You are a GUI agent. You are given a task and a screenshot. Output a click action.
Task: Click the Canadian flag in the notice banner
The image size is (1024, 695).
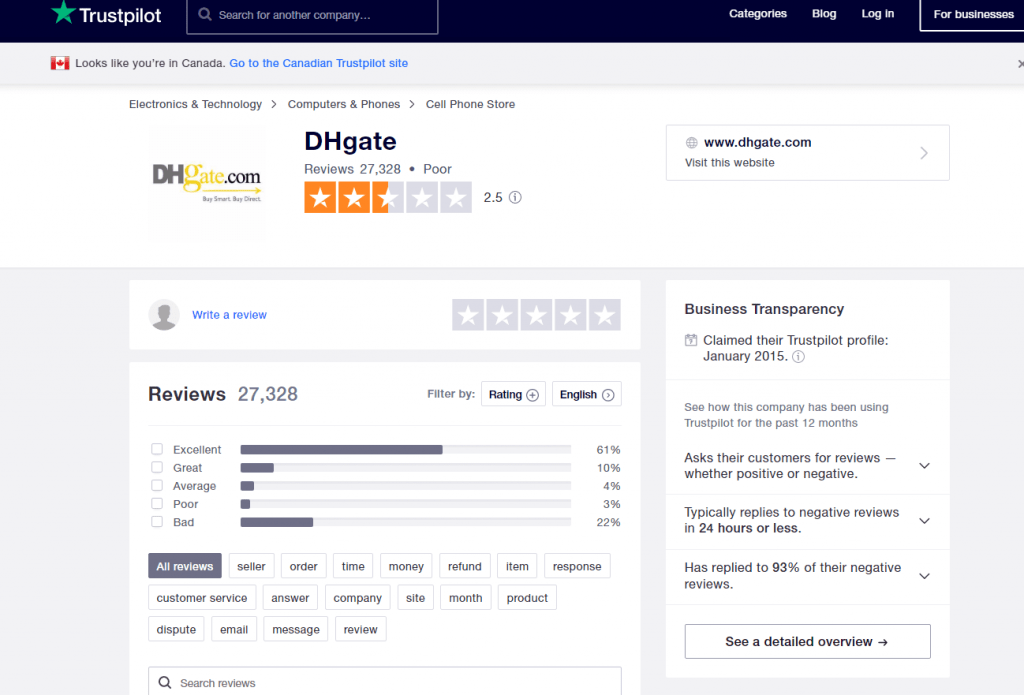tap(59, 62)
